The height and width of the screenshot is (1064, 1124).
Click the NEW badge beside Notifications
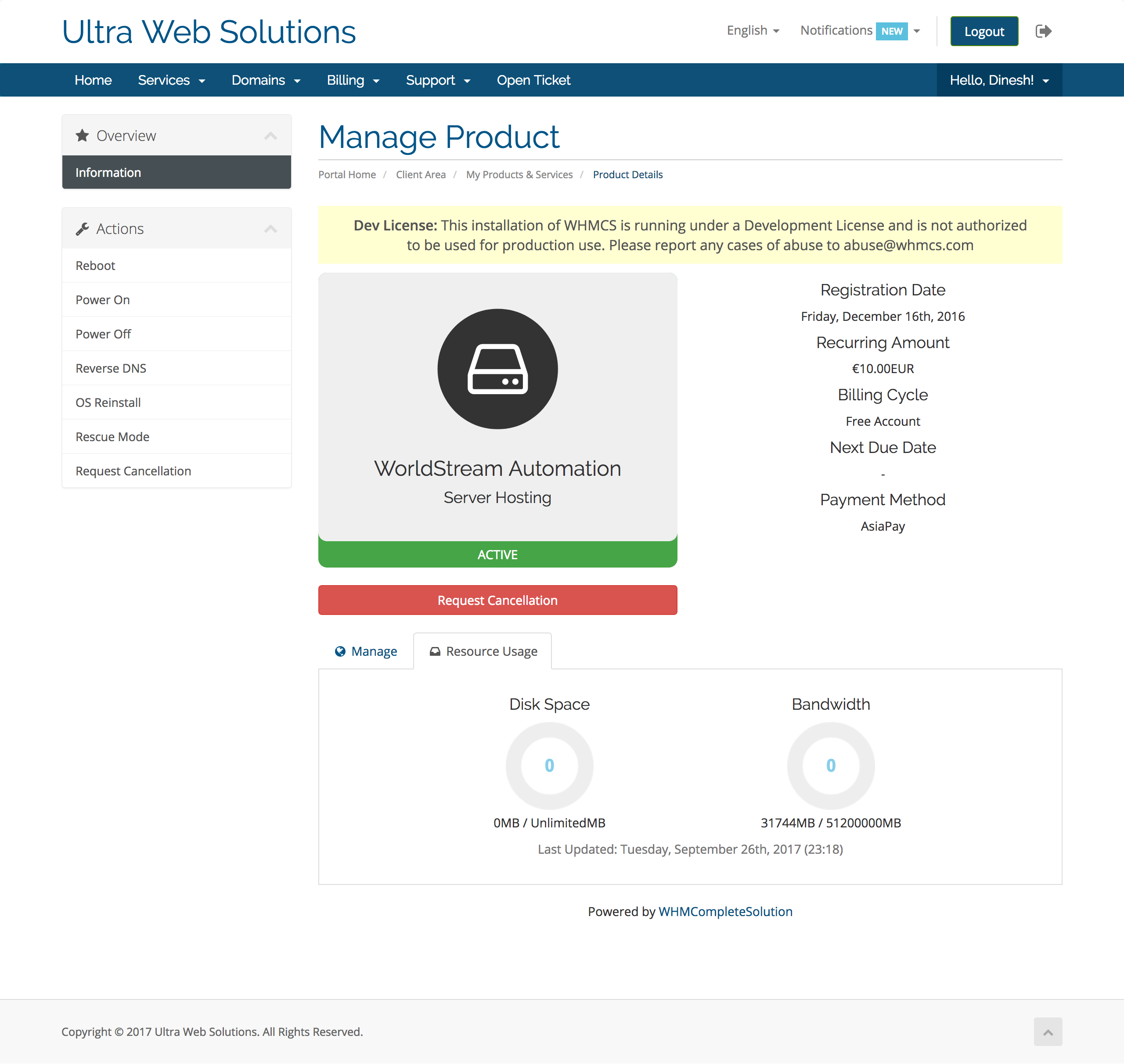pyautogui.click(x=891, y=32)
